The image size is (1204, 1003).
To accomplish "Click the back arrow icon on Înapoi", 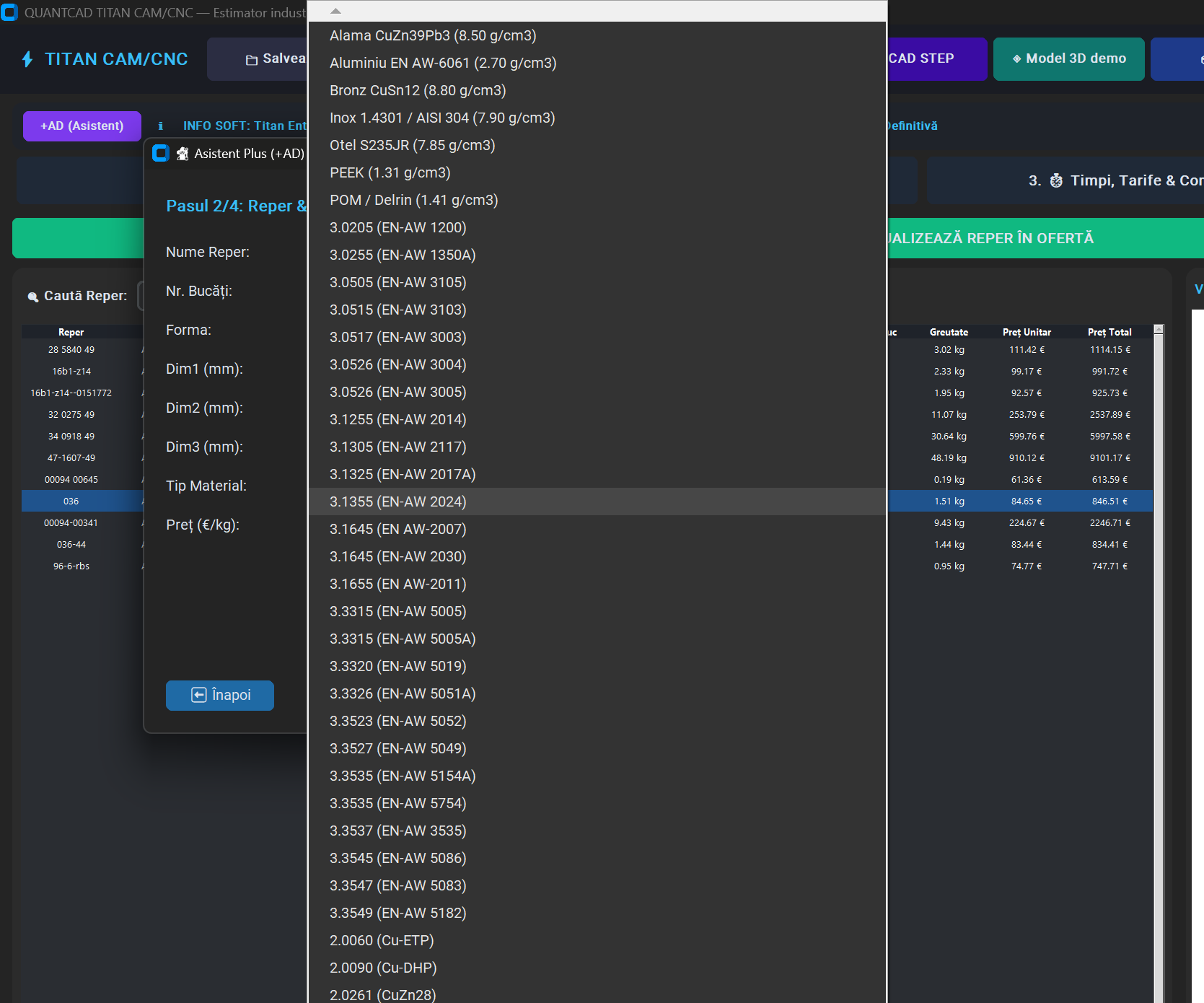I will click(x=198, y=695).
